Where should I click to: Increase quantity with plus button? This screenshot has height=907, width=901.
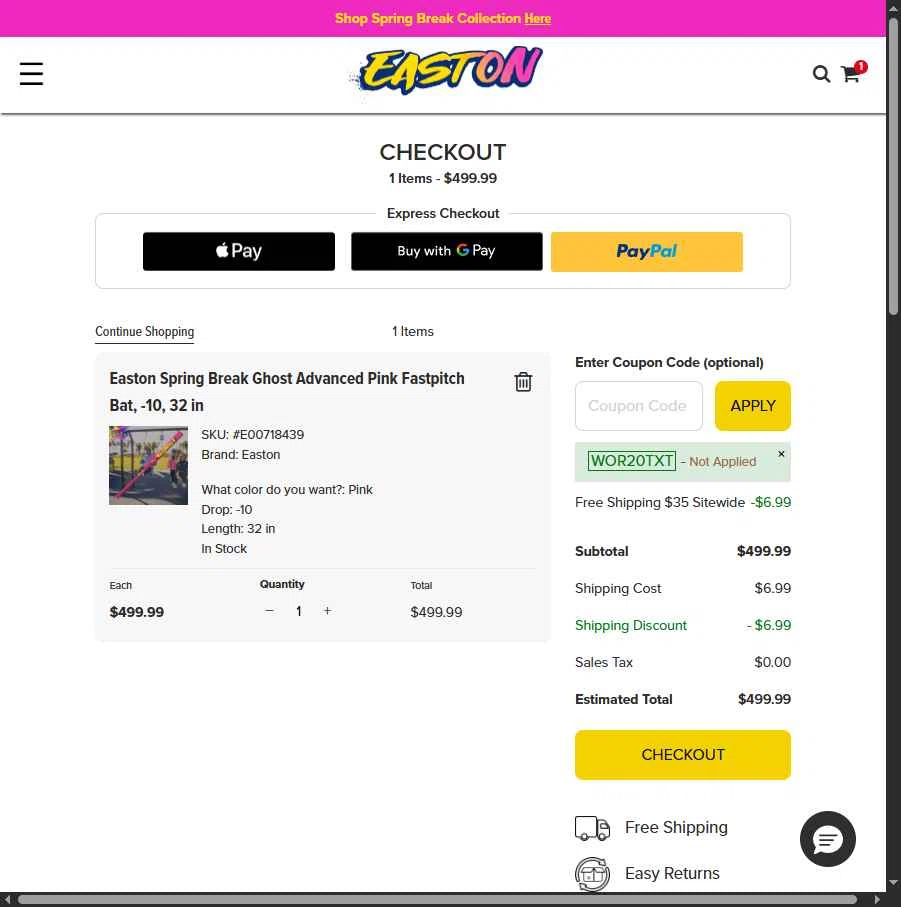click(327, 611)
